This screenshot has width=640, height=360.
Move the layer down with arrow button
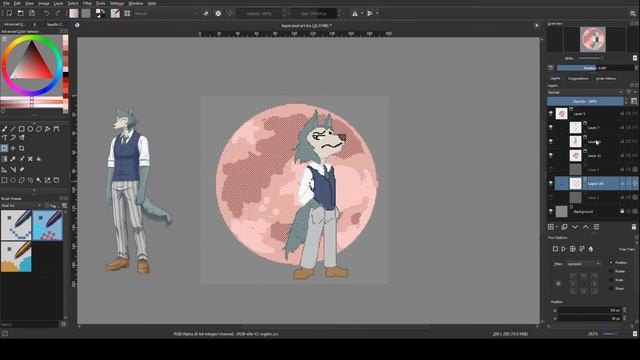[x=575, y=227]
